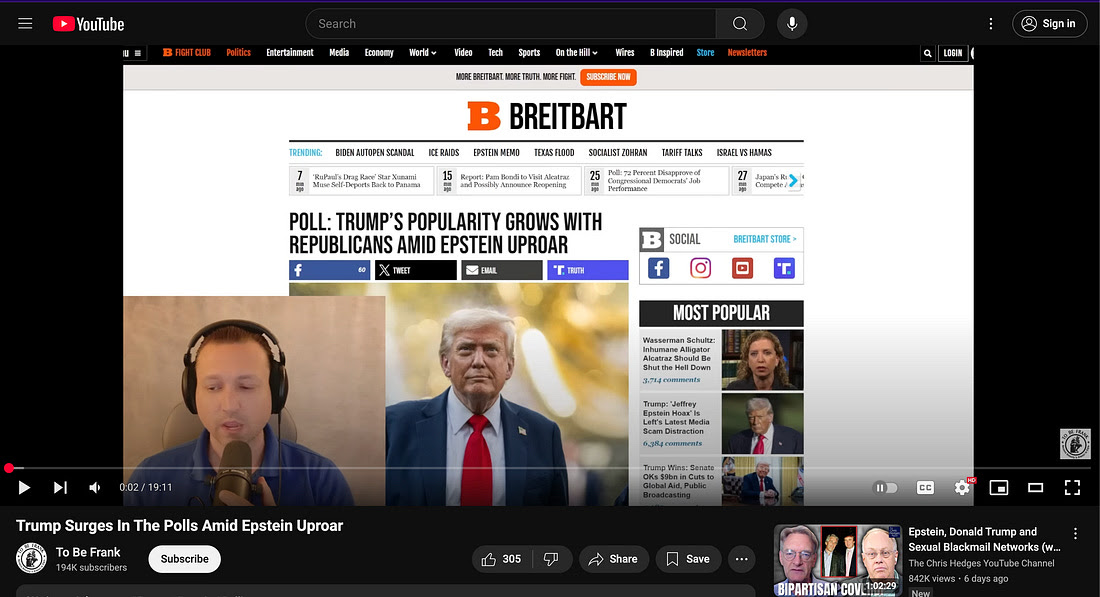Open the 'Jeffrey Epstein Hoax' article headline
This screenshot has width=1100, height=597.
tap(676, 417)
